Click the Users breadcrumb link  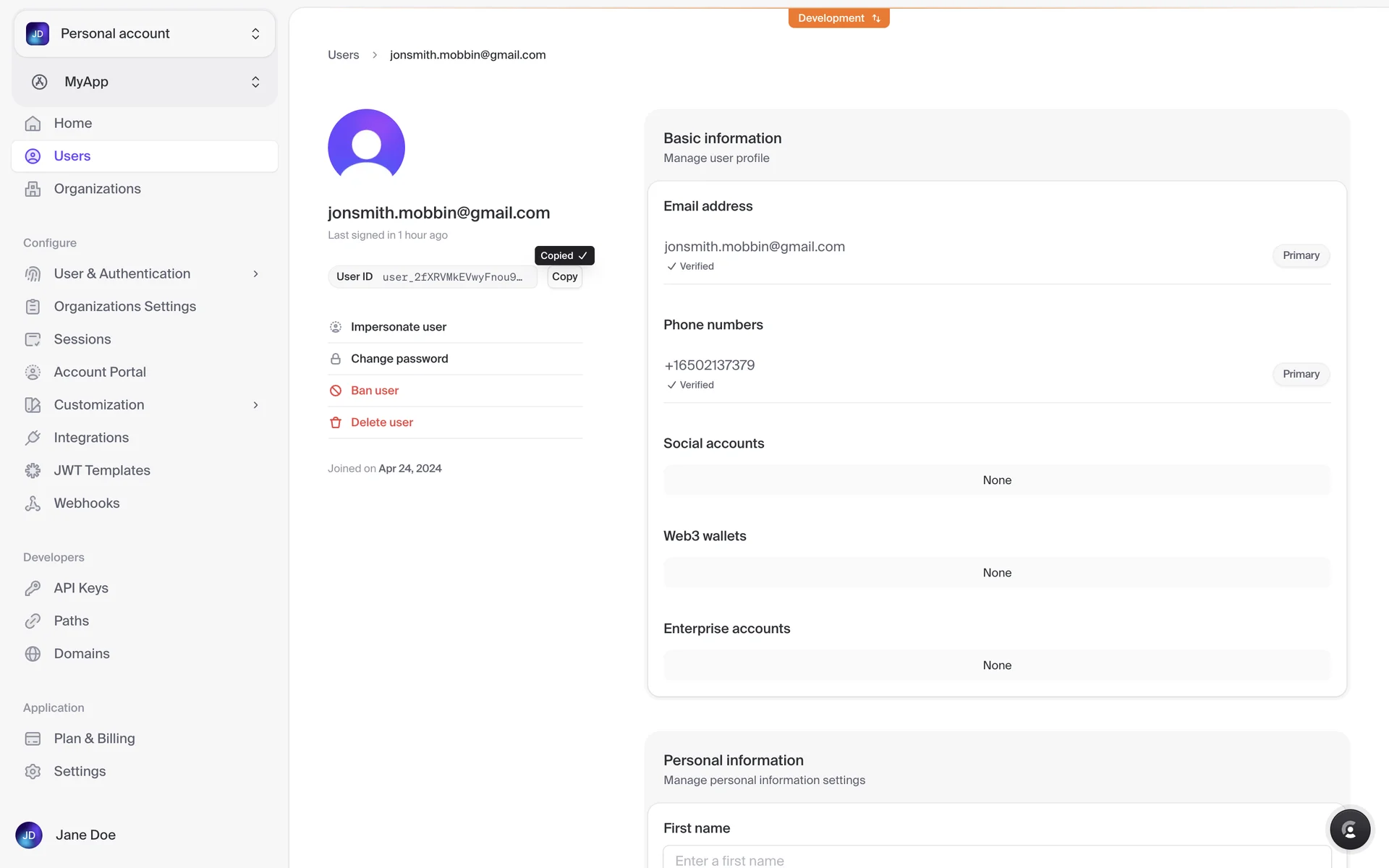tap(343, 55)
